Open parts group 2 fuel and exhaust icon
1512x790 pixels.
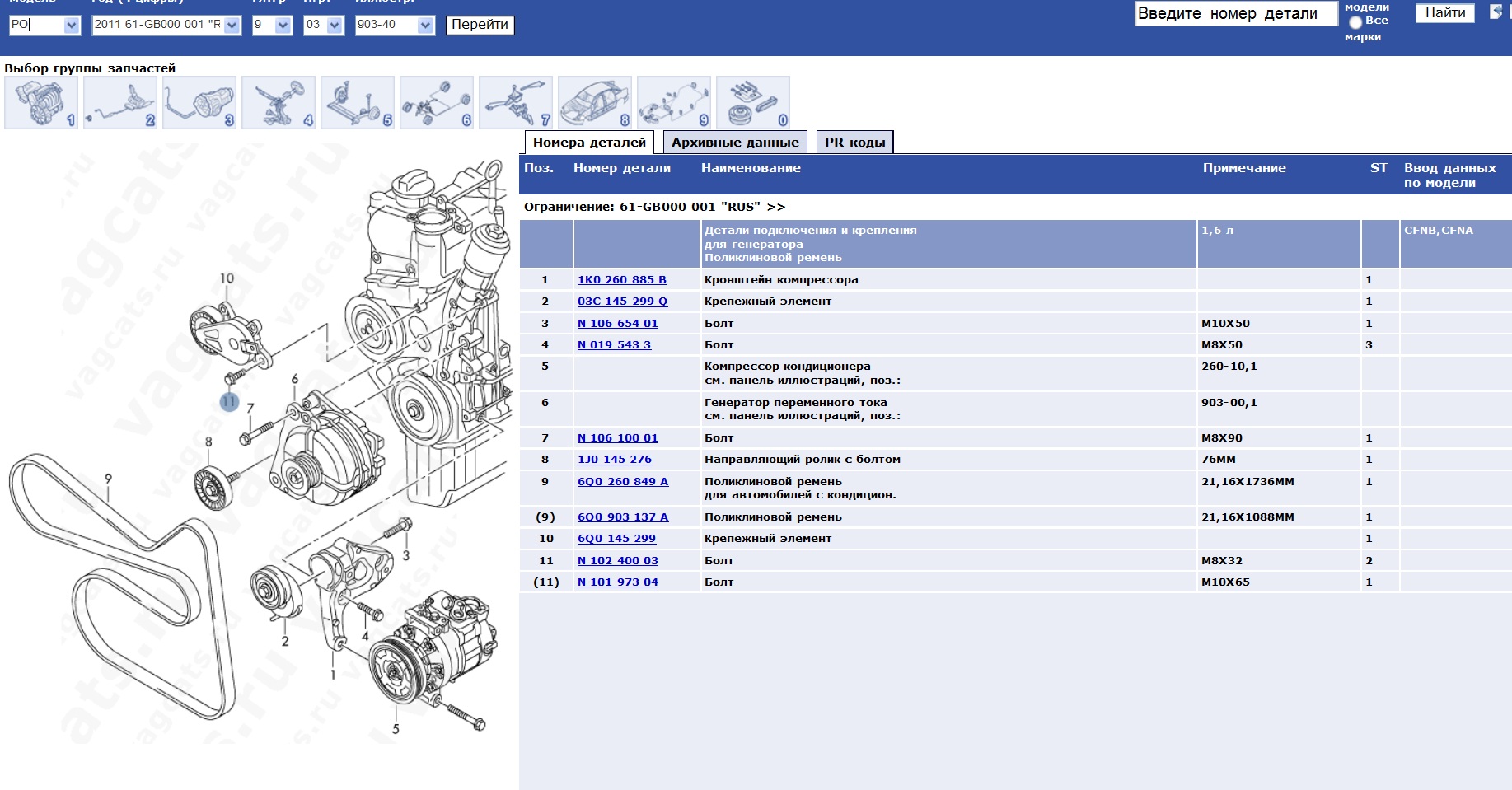pos(120,102)
